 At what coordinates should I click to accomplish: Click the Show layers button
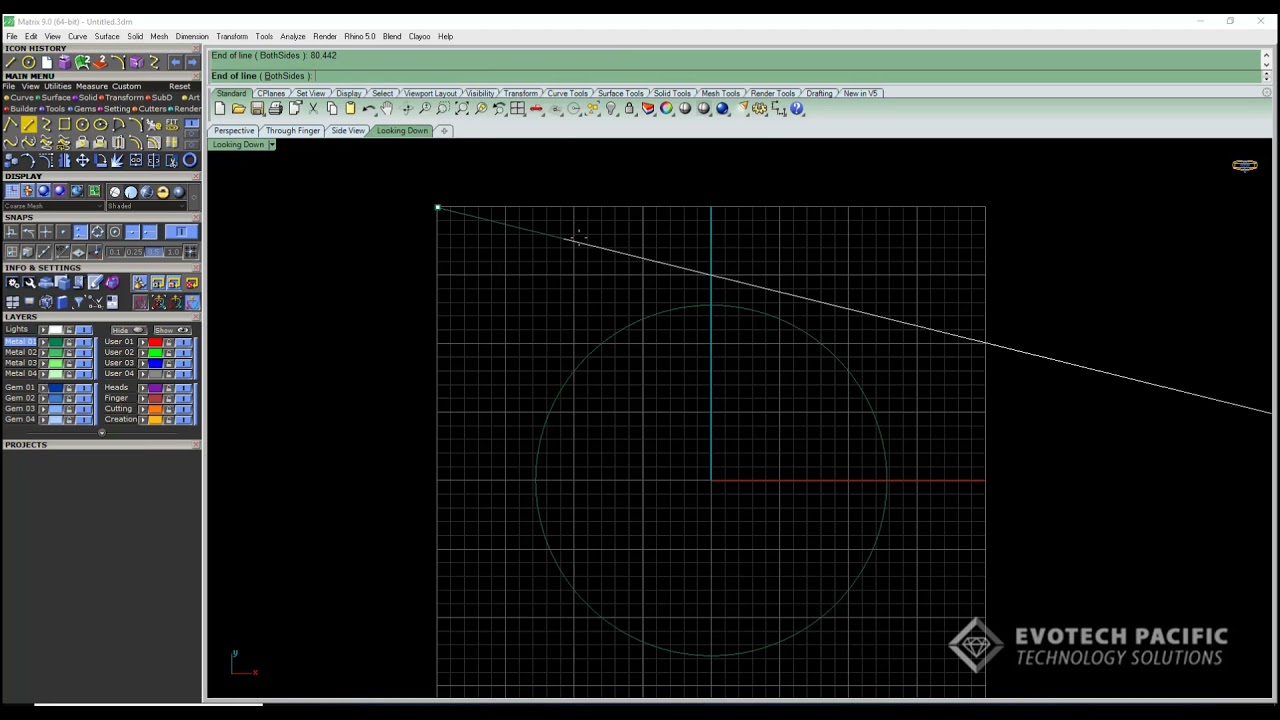[173, 330]
